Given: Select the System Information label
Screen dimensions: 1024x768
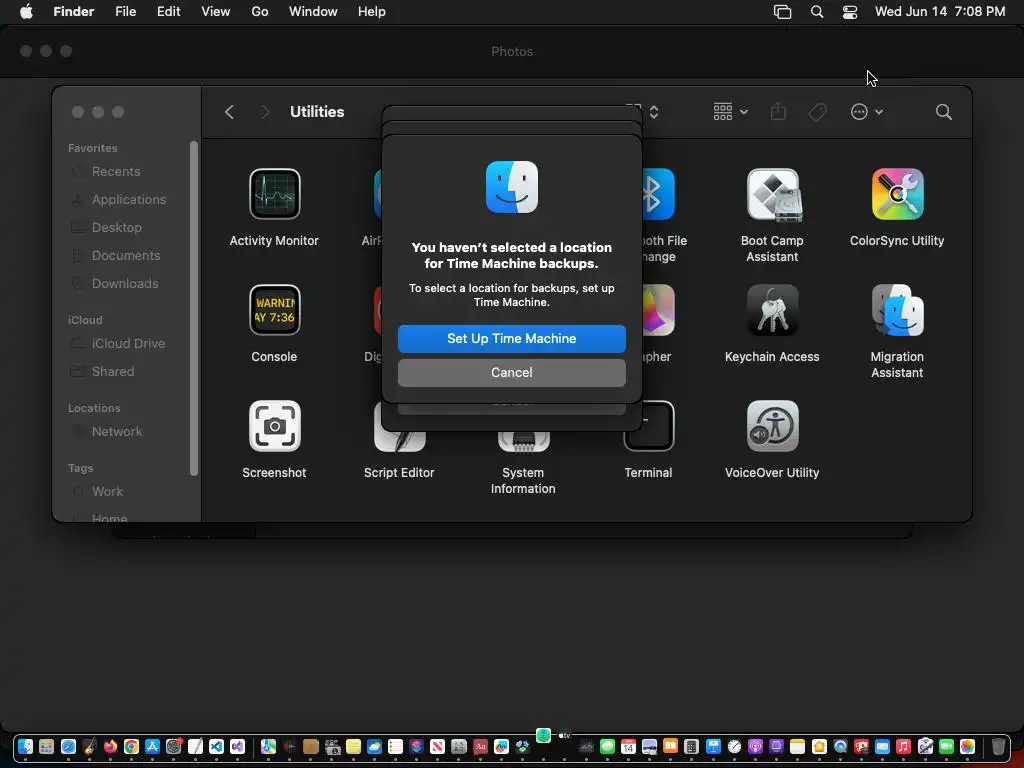Looking at the screenshot, I should 523,481.
